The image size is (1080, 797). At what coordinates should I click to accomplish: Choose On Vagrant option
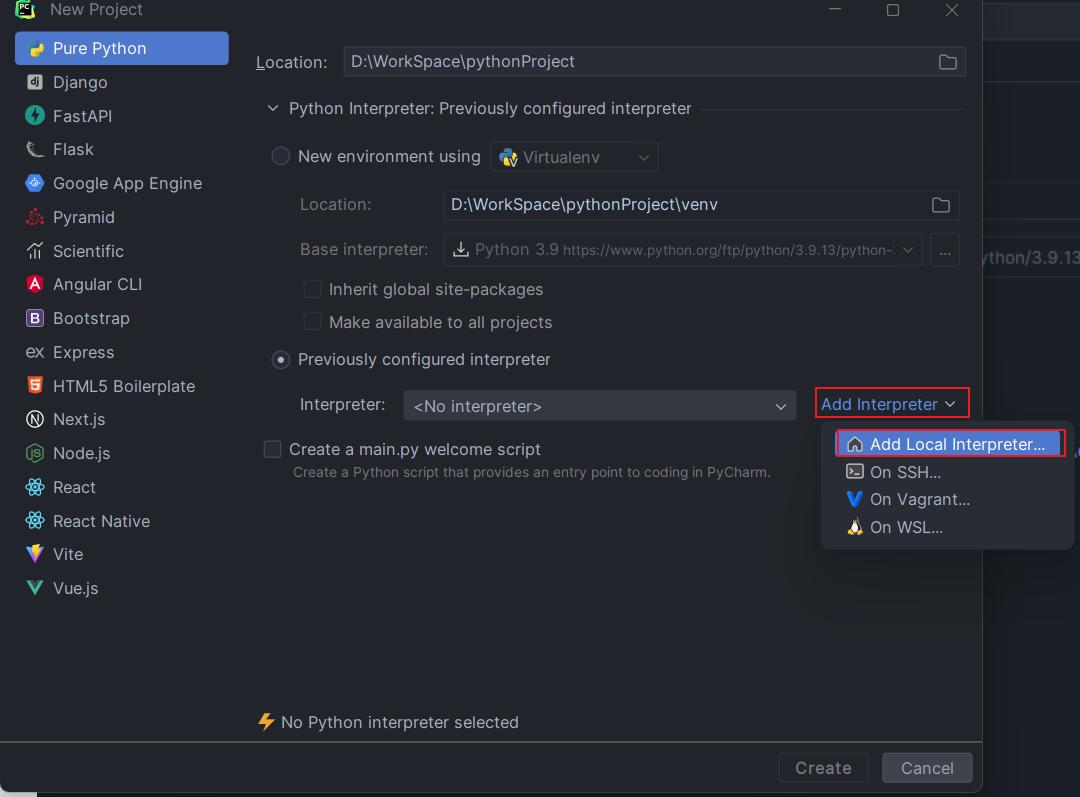[x=949, y=499]
